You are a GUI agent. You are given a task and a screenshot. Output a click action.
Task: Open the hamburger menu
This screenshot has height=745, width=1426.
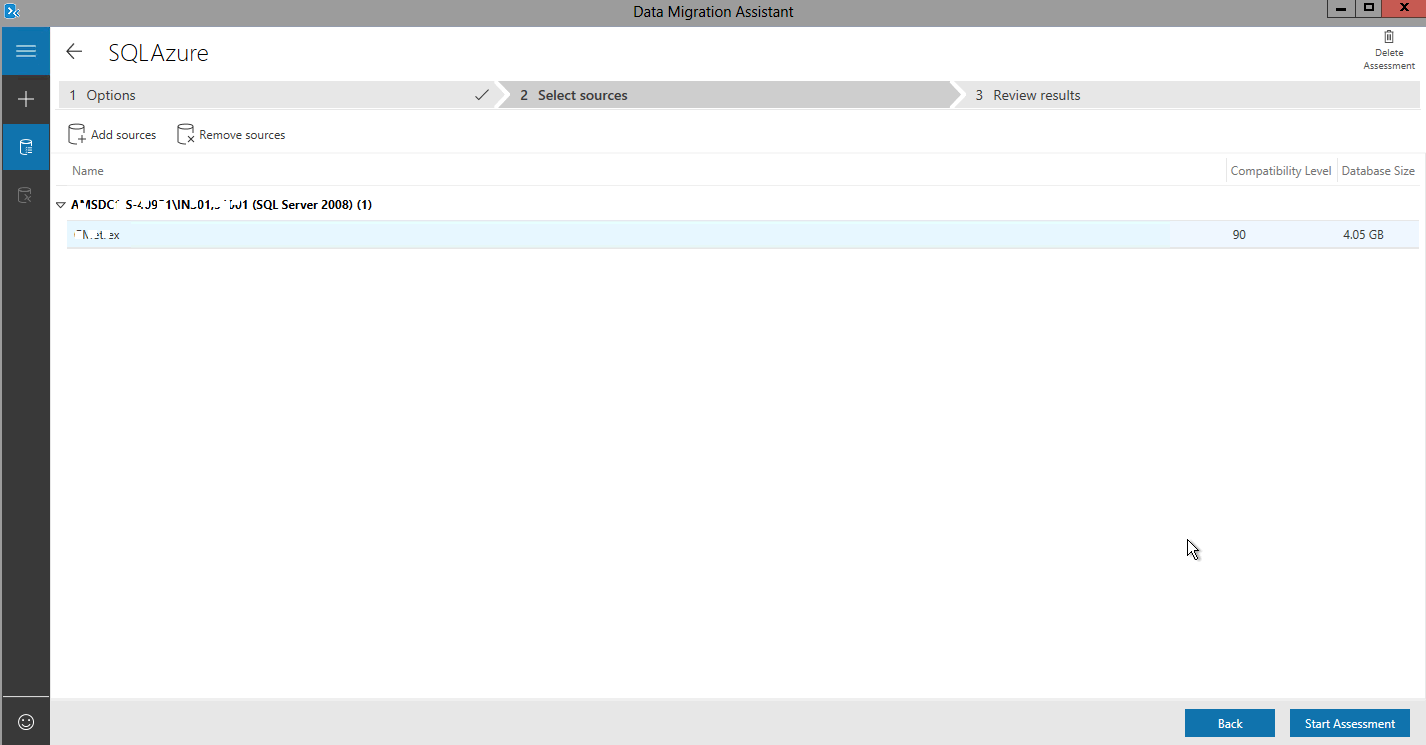26,51
